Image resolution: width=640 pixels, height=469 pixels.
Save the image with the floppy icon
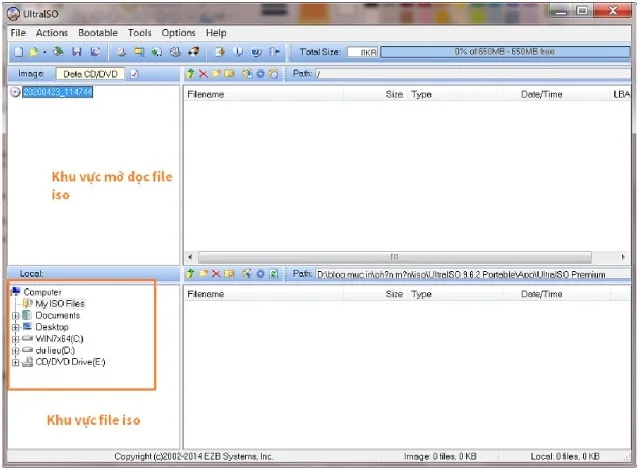point(77,52)
